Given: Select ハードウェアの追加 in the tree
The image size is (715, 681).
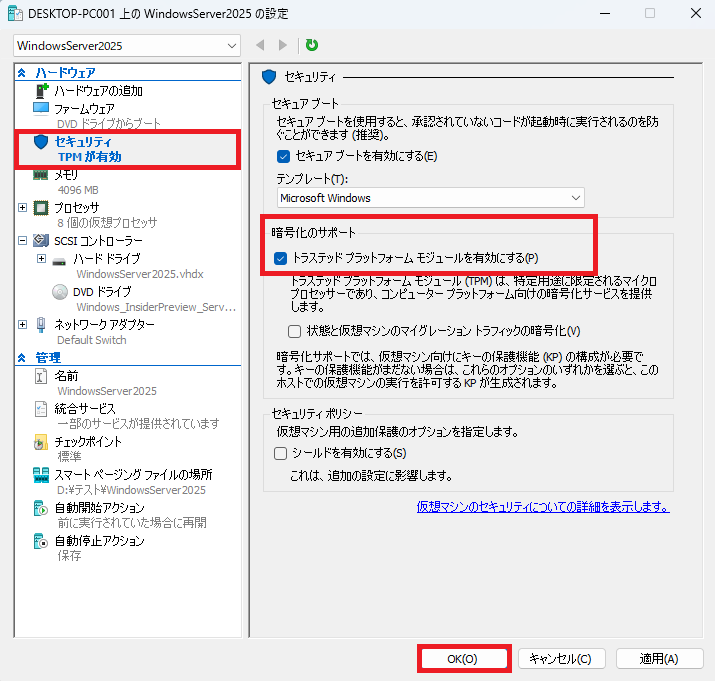Looking at the screenshot, I should [x=98, y=91].
